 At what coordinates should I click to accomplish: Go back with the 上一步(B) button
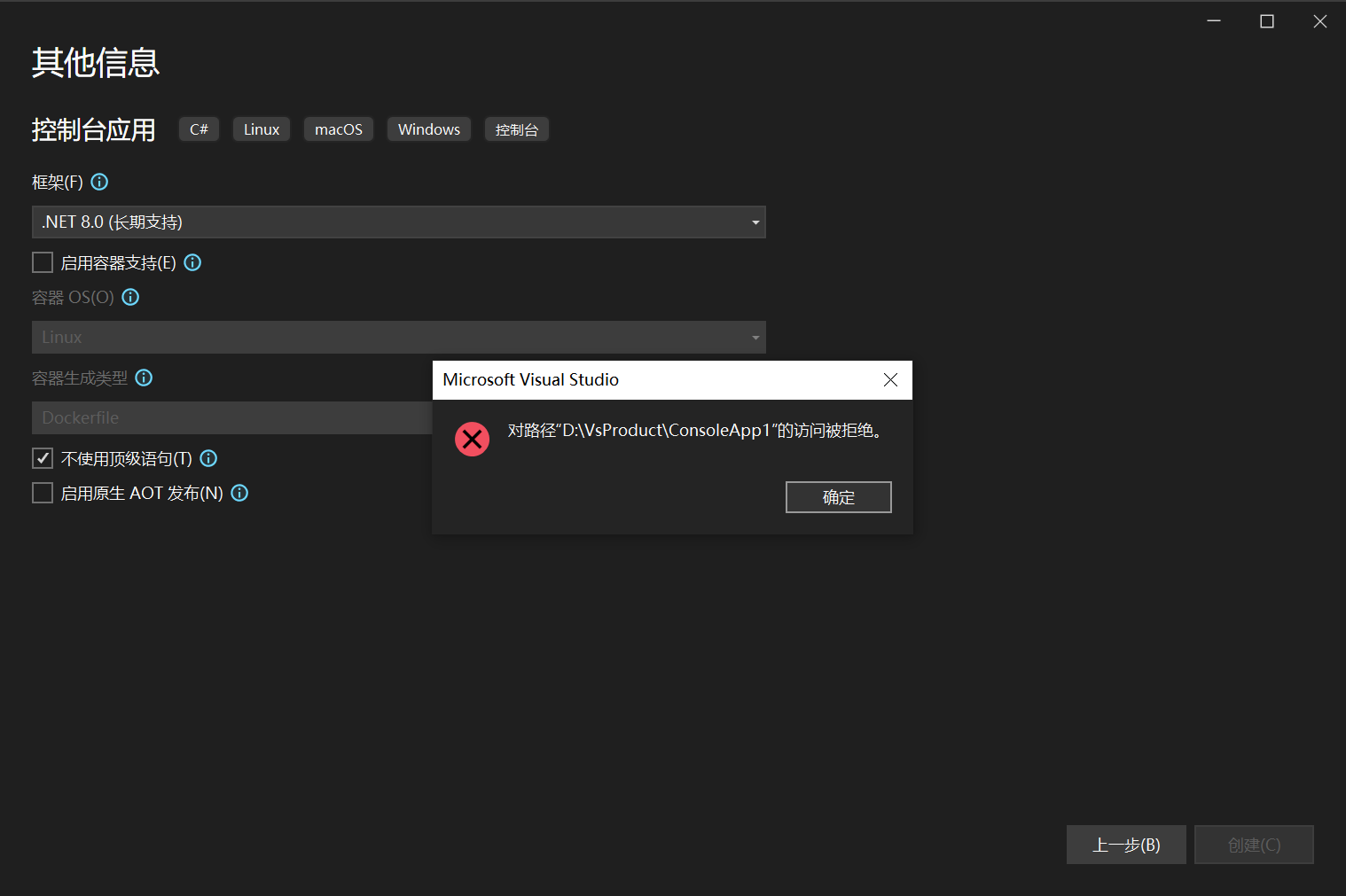coord(1126,845)
